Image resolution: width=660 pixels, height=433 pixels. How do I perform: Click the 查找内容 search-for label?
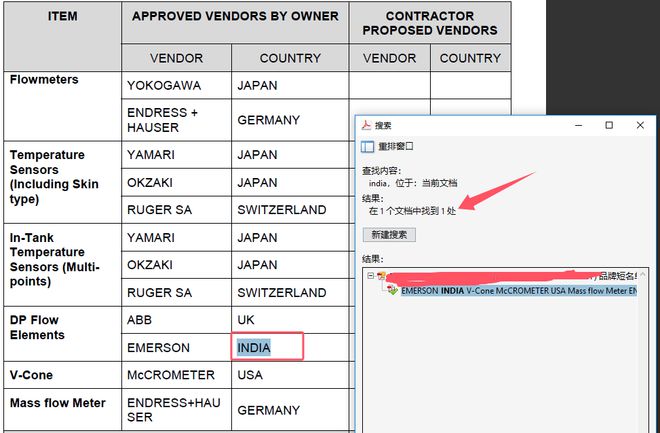click(x=381, y=171)
